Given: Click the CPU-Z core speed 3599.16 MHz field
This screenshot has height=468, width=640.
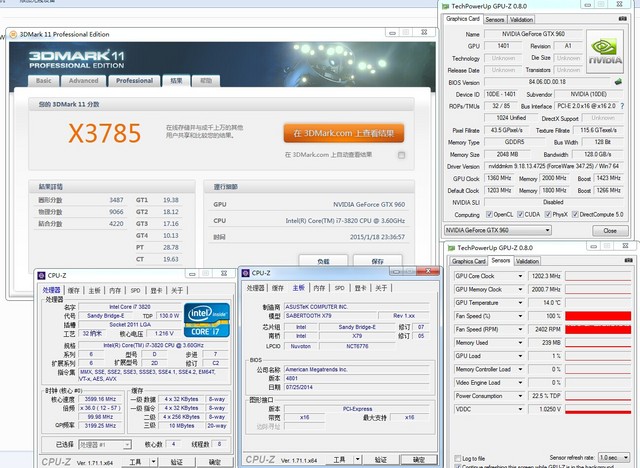Looking at the screenshot, I should 100,399.
